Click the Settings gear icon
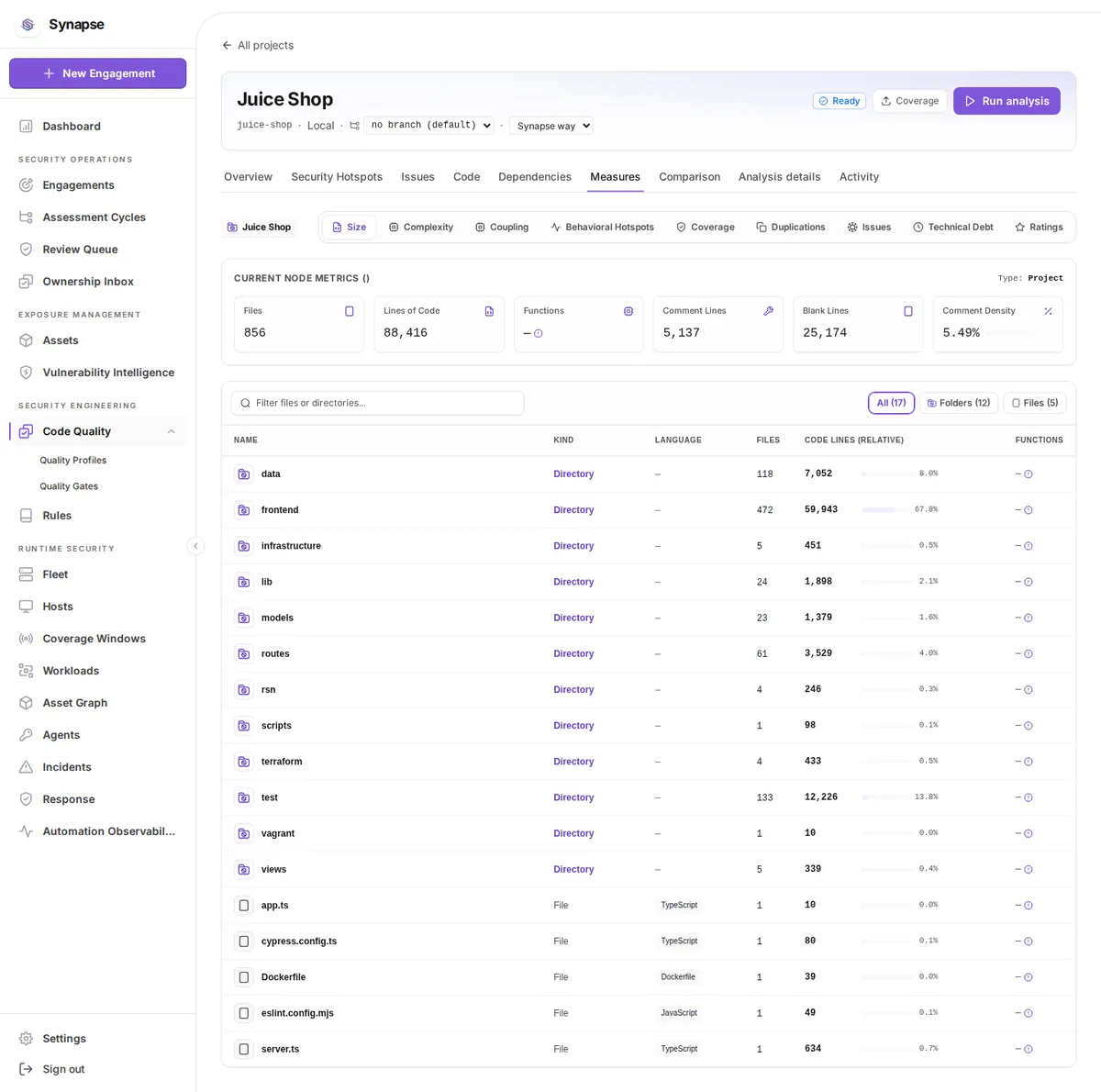1101x1092 pixels. click(26, 1039)
